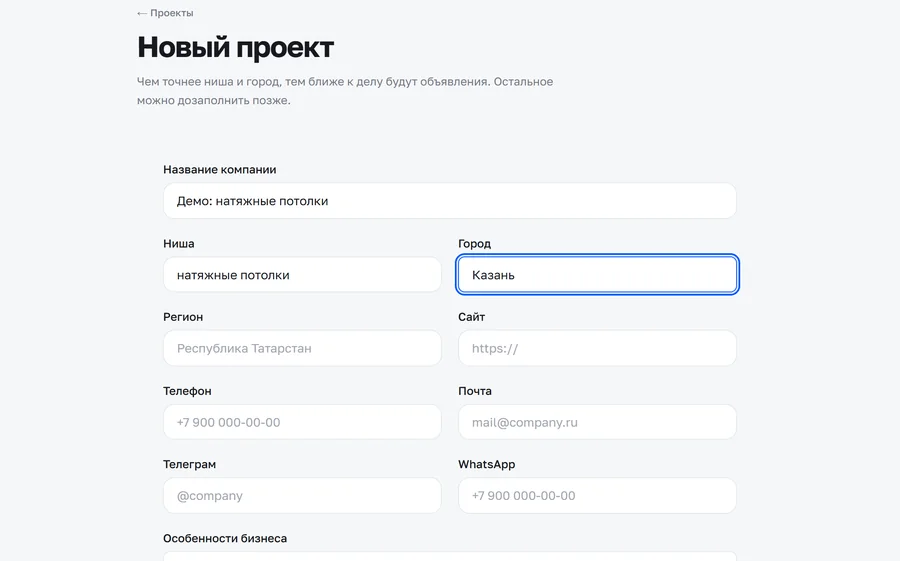
Task: Click the Город label
Action: (474, 243)
